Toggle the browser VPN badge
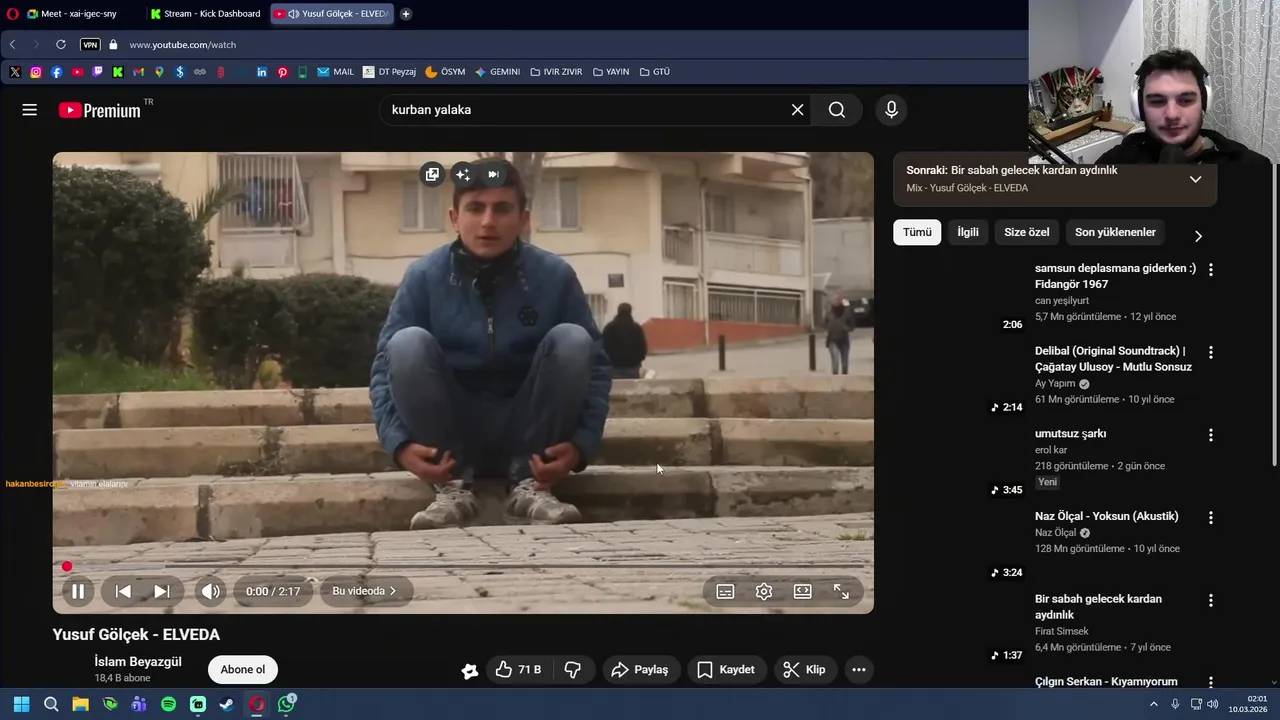The width and height of the screenshot is (1280, 720). click(90, 45)
